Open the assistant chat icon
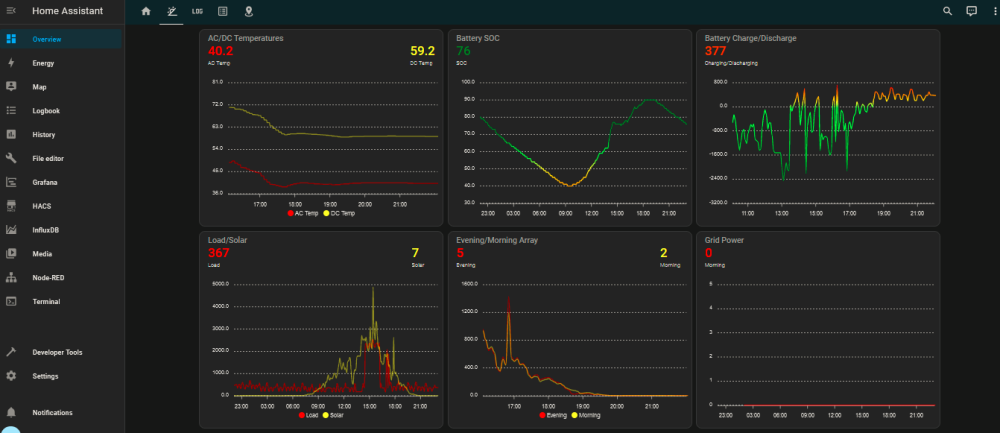The height and width of the screenshot is (433, 1000). click(971, 11)
